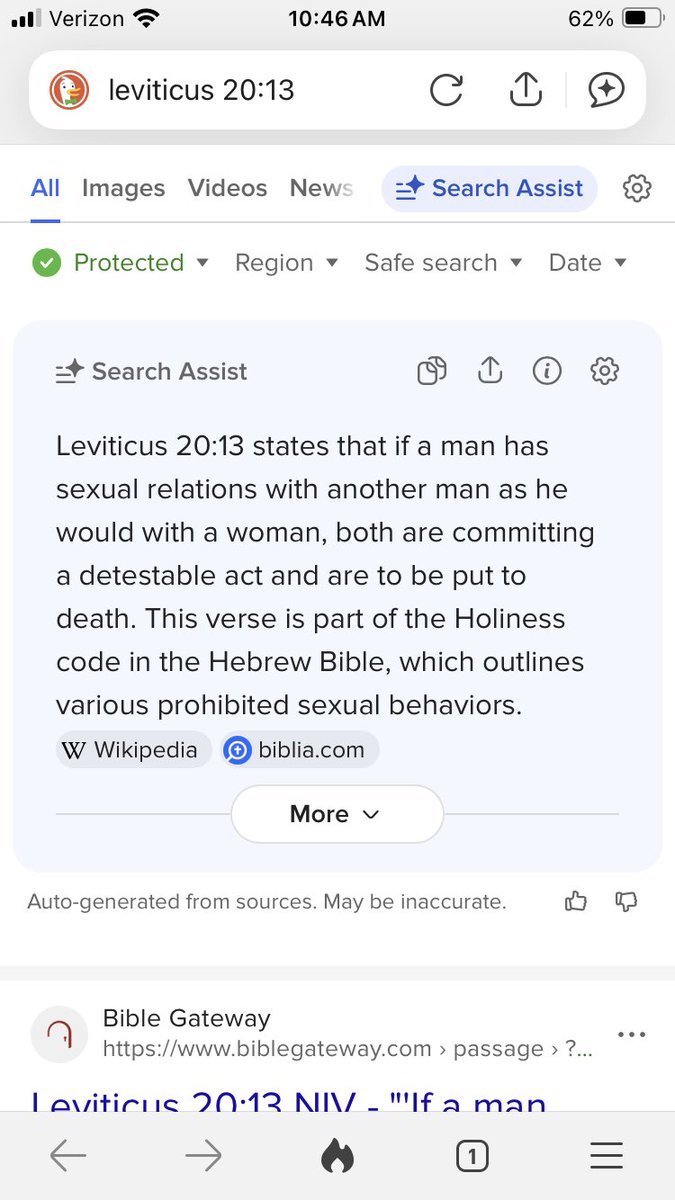Image resolution: width=675 pixels, height=1200 pixels.
Task: Switch to the Videos tab
Action: click(x=227, y=188)
